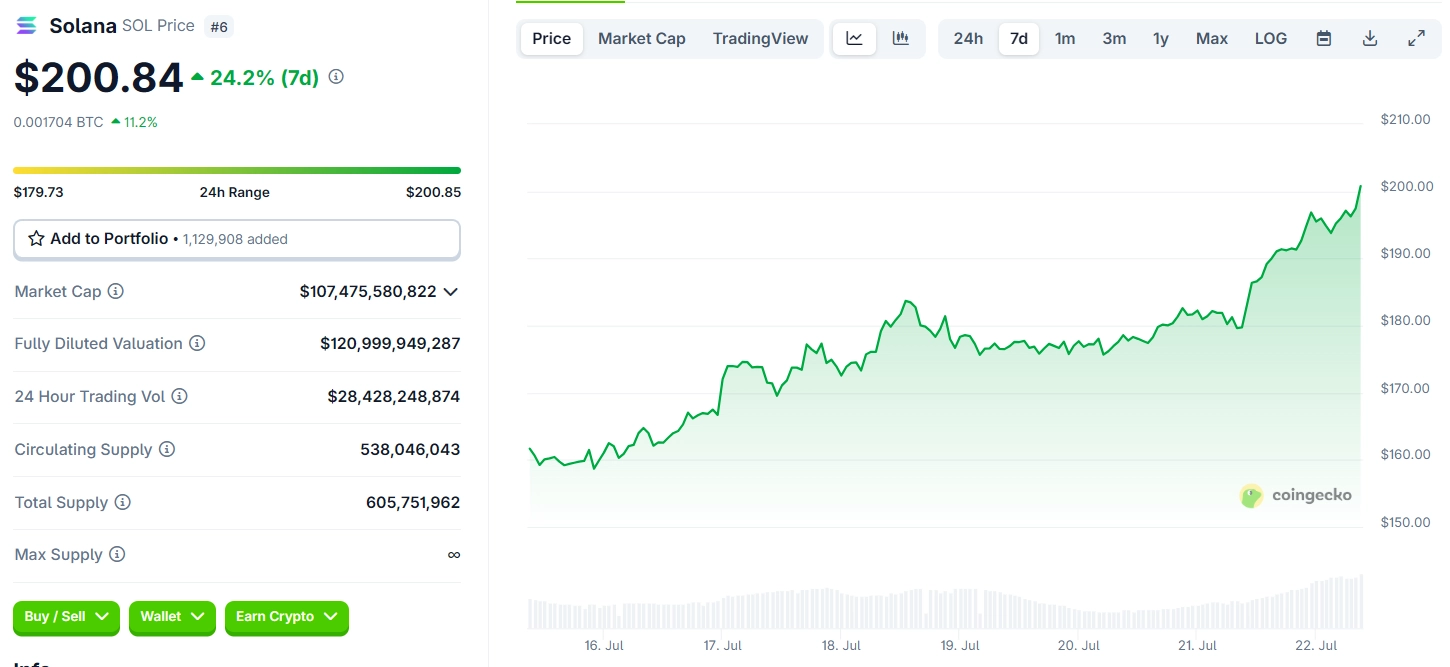Screen dimensions: 1450x667
Task: Click the 24h Range progress bar
Action: point(237,170)
